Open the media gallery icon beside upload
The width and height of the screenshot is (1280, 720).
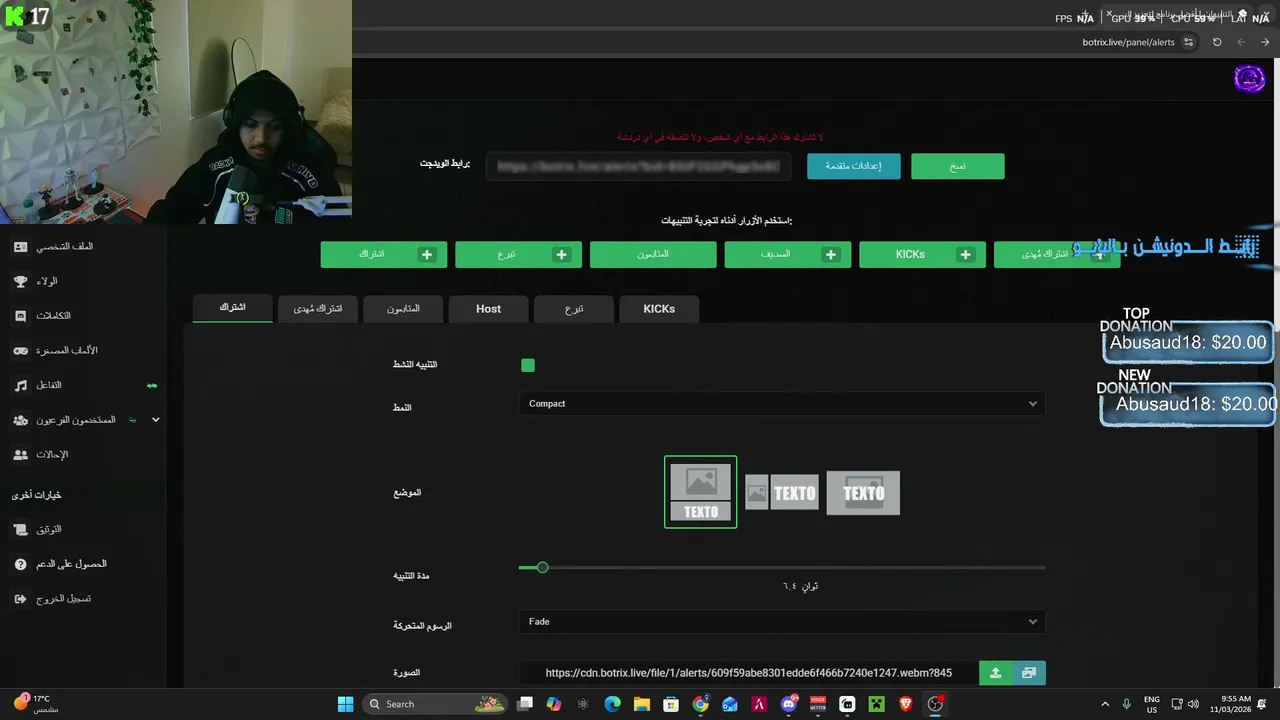point(1029,673)
